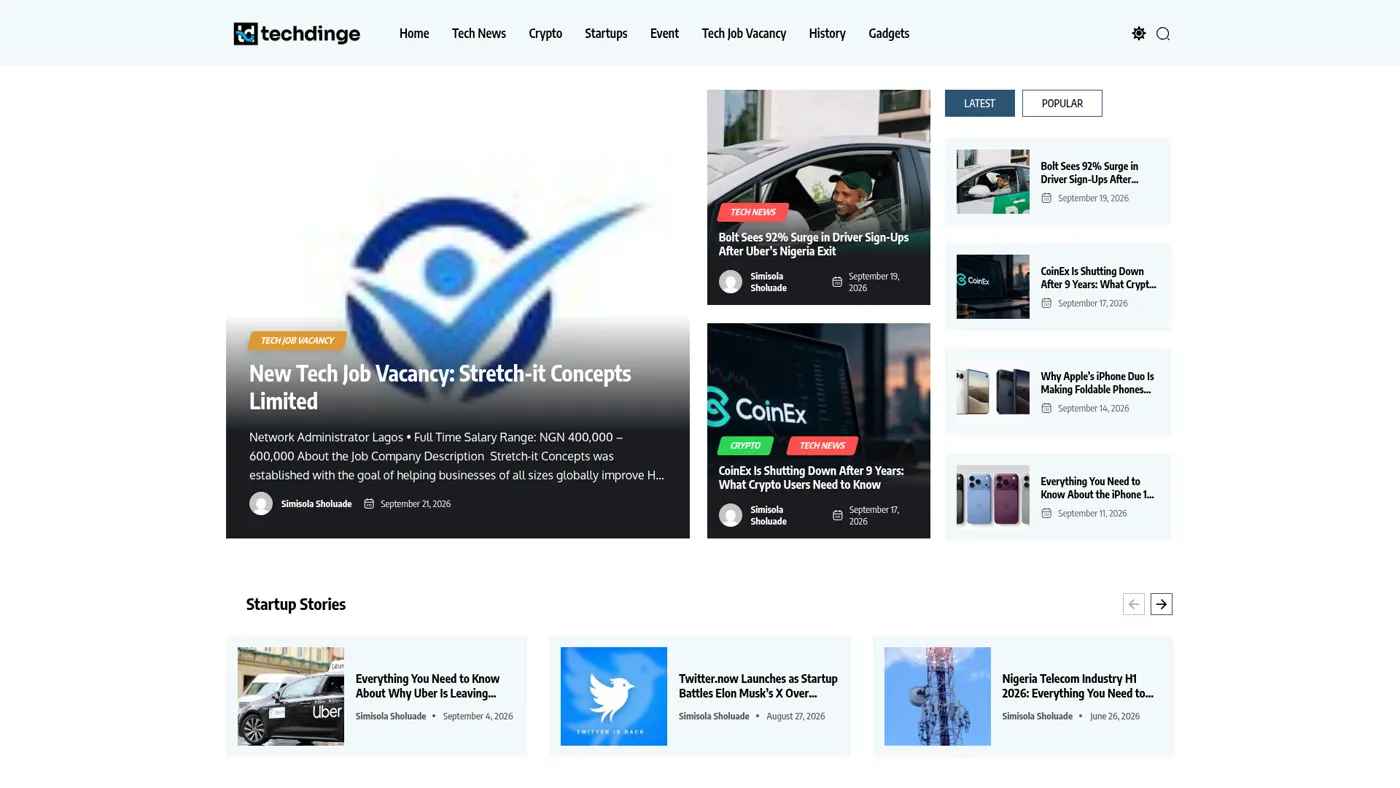
Task: Click the techdinge logo
Action: [297, 34]
